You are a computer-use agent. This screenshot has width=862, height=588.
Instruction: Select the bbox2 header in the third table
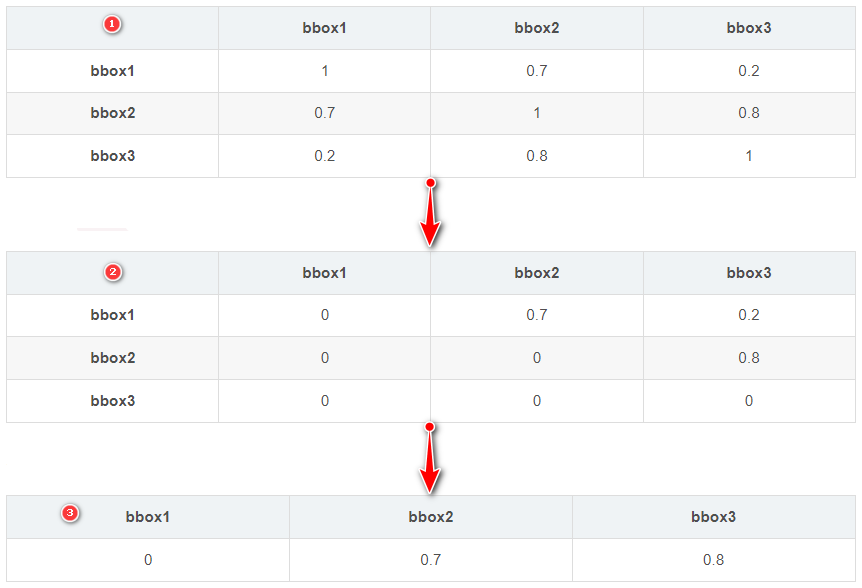coord(431,517)
